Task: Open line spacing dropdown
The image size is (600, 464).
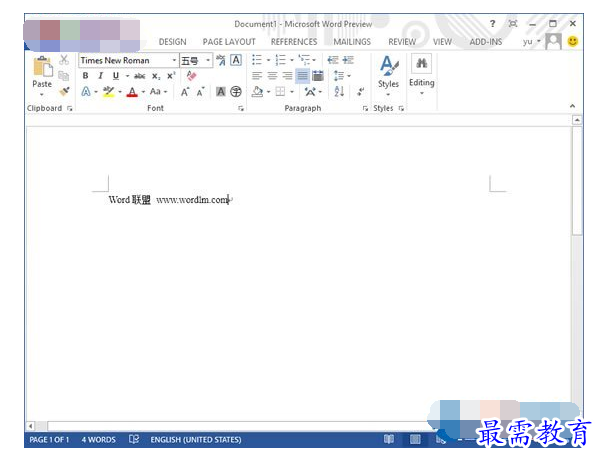Action: click(342, 76)
